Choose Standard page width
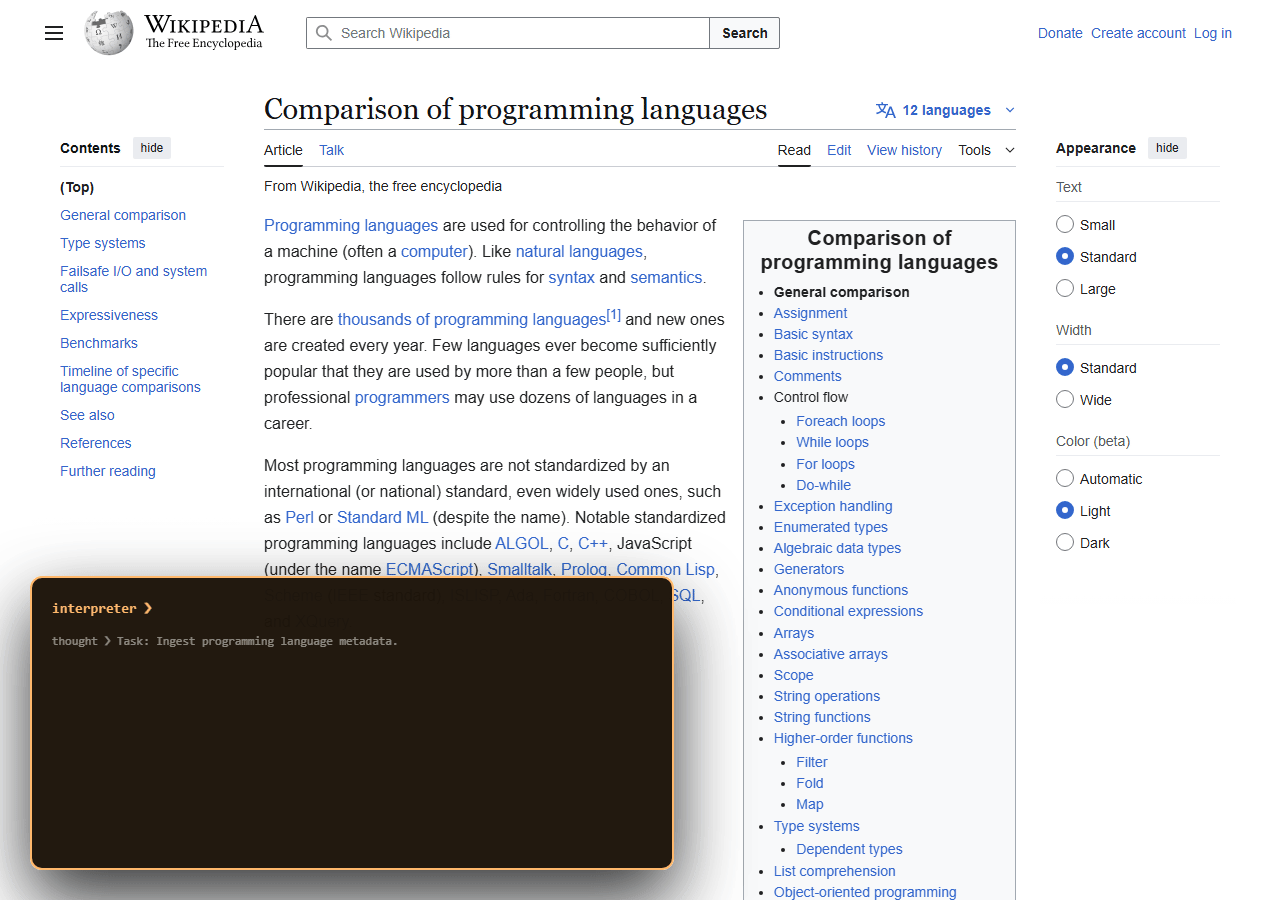The image size is (1280, 900). tap(1065, 368)
